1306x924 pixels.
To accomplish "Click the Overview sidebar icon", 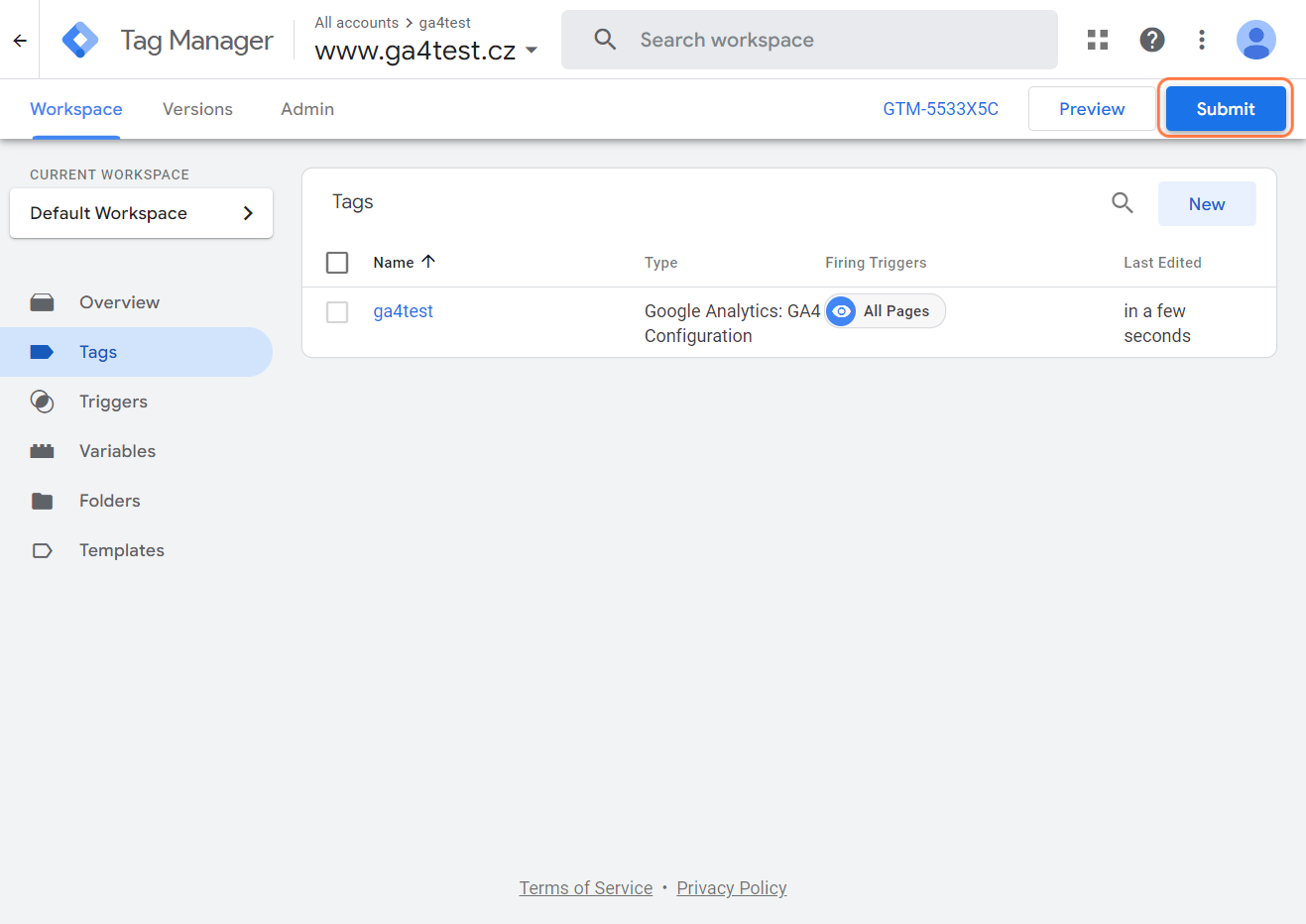I will tap(42, 302).
